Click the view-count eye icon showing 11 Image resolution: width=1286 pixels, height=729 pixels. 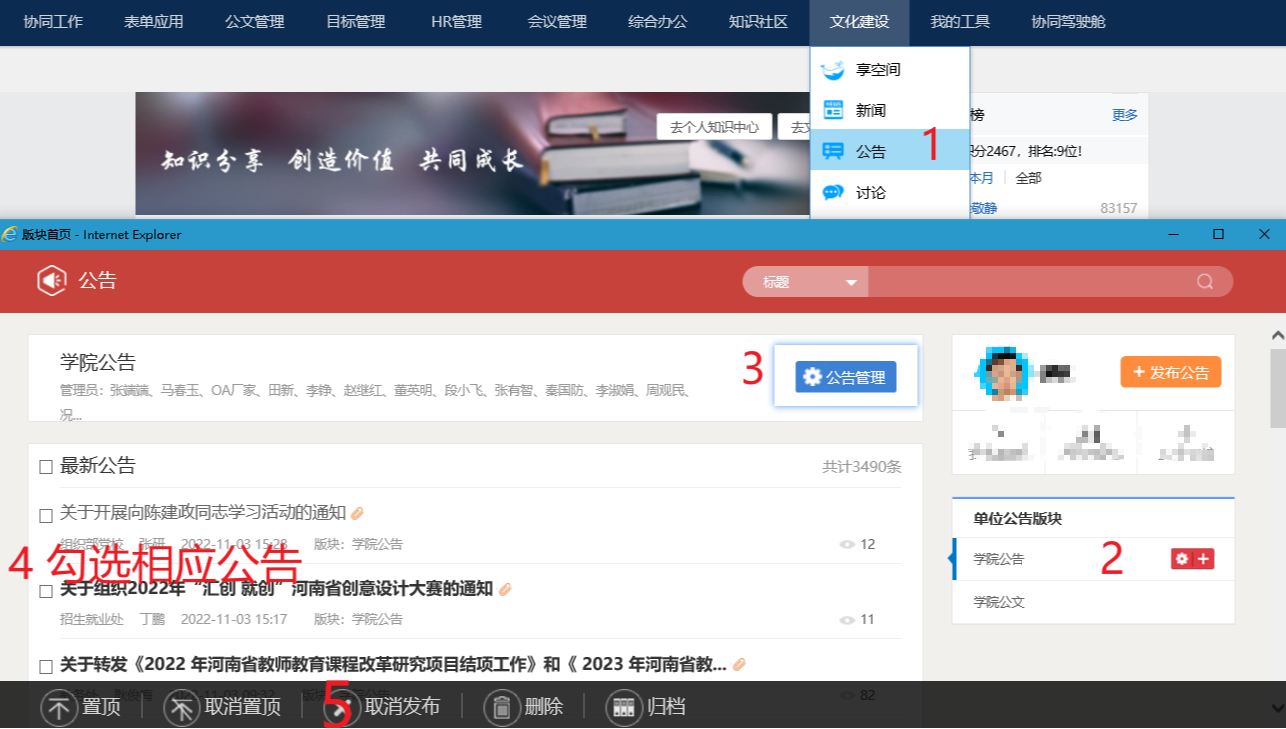point(847,620)
